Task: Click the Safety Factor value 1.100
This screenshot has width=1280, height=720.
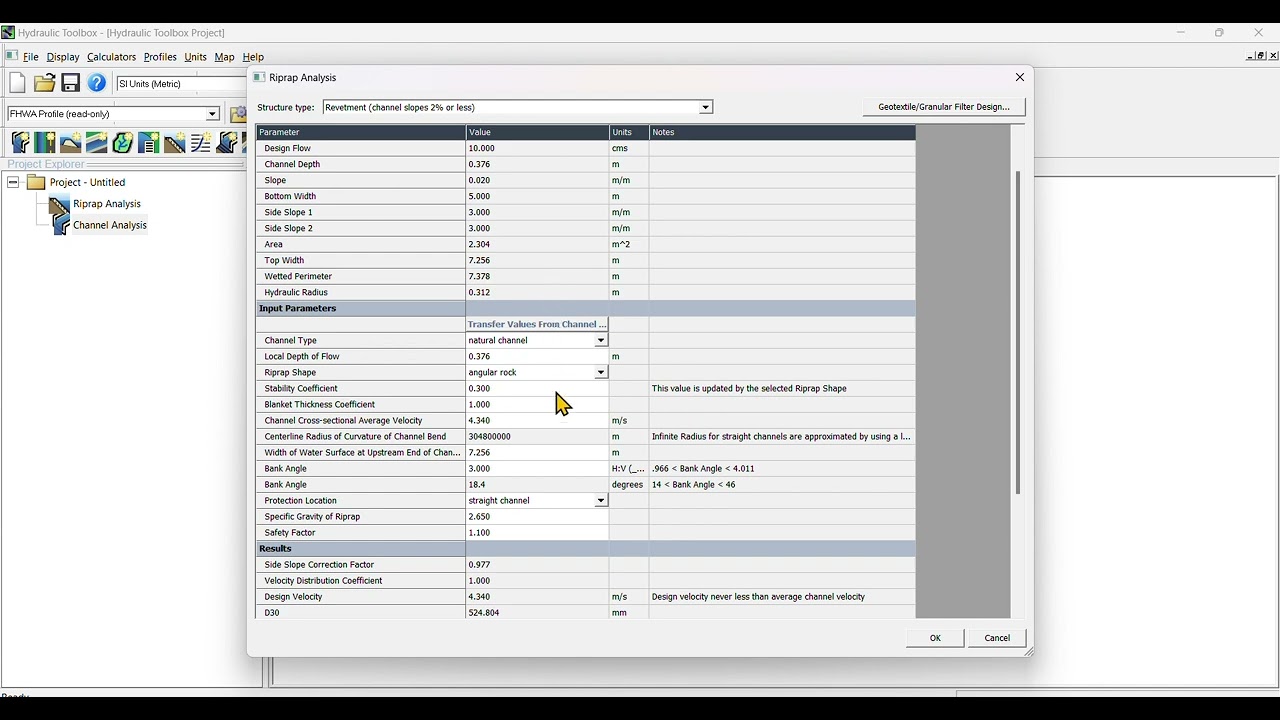Action: tap(537, 532)
